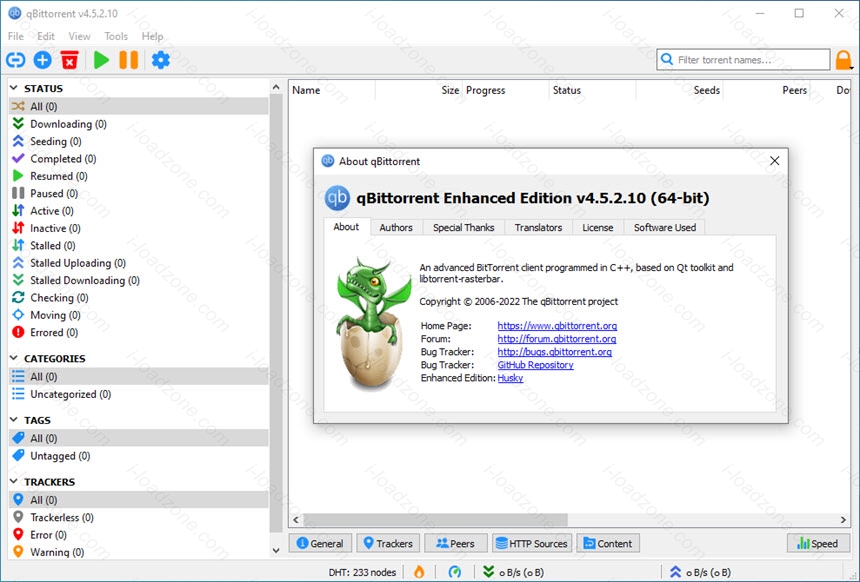Screen dimensions: 860x582
Task: Click the flame connection status icon
Action: (x=419, y=572)
